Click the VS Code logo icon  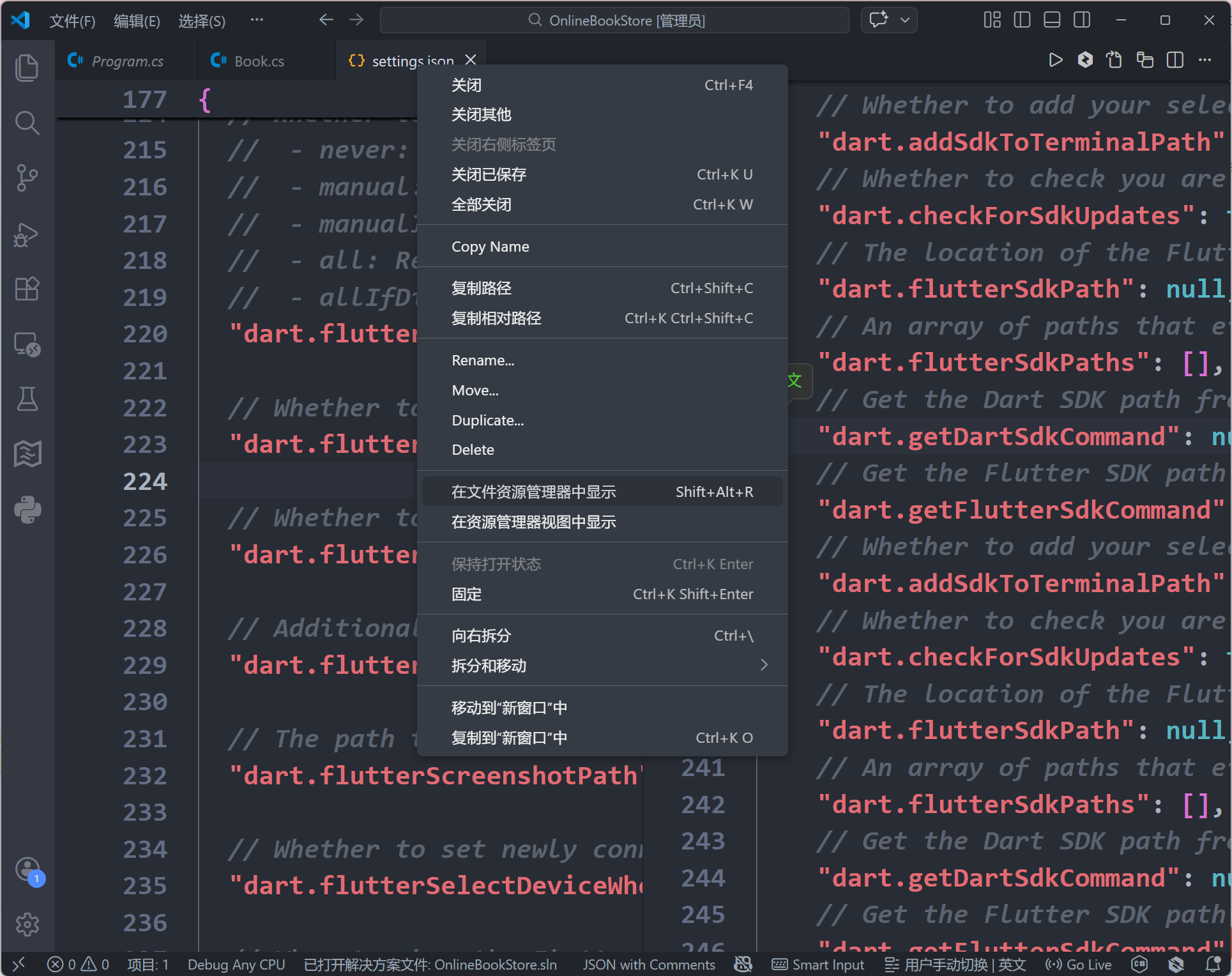(x=20, y=20)
